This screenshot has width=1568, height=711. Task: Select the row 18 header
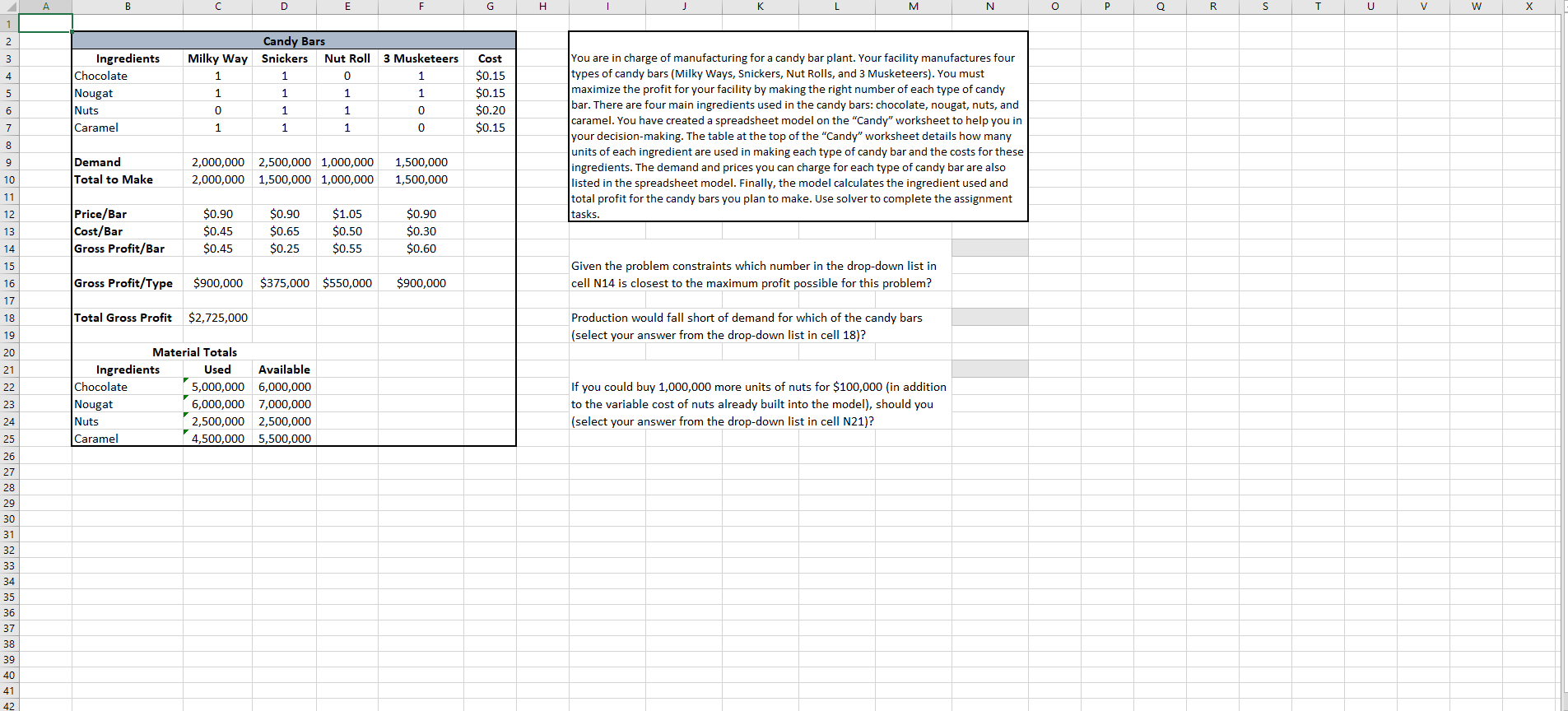pyautogui.click(x=9, y=318)
